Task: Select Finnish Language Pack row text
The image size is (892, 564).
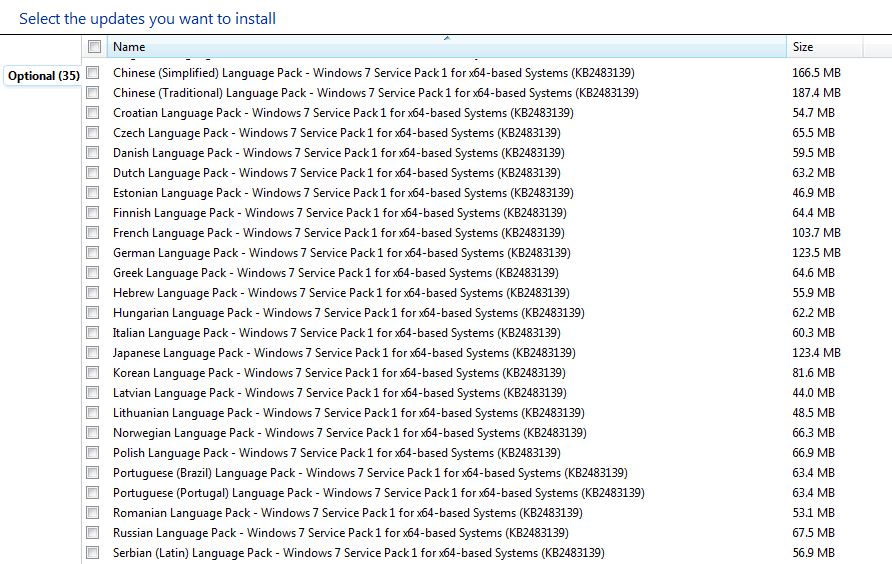Action: pos(340,212)
